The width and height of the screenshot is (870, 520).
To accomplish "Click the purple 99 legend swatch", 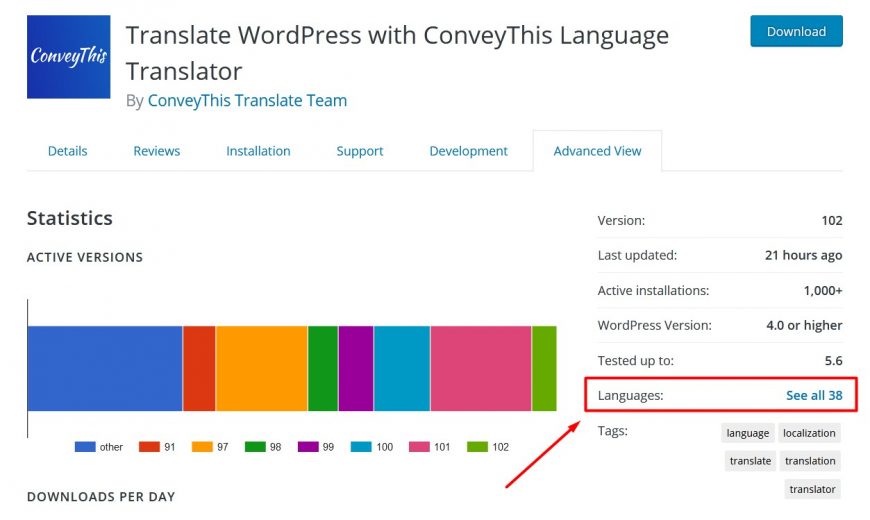I will (x=308, y=447).
